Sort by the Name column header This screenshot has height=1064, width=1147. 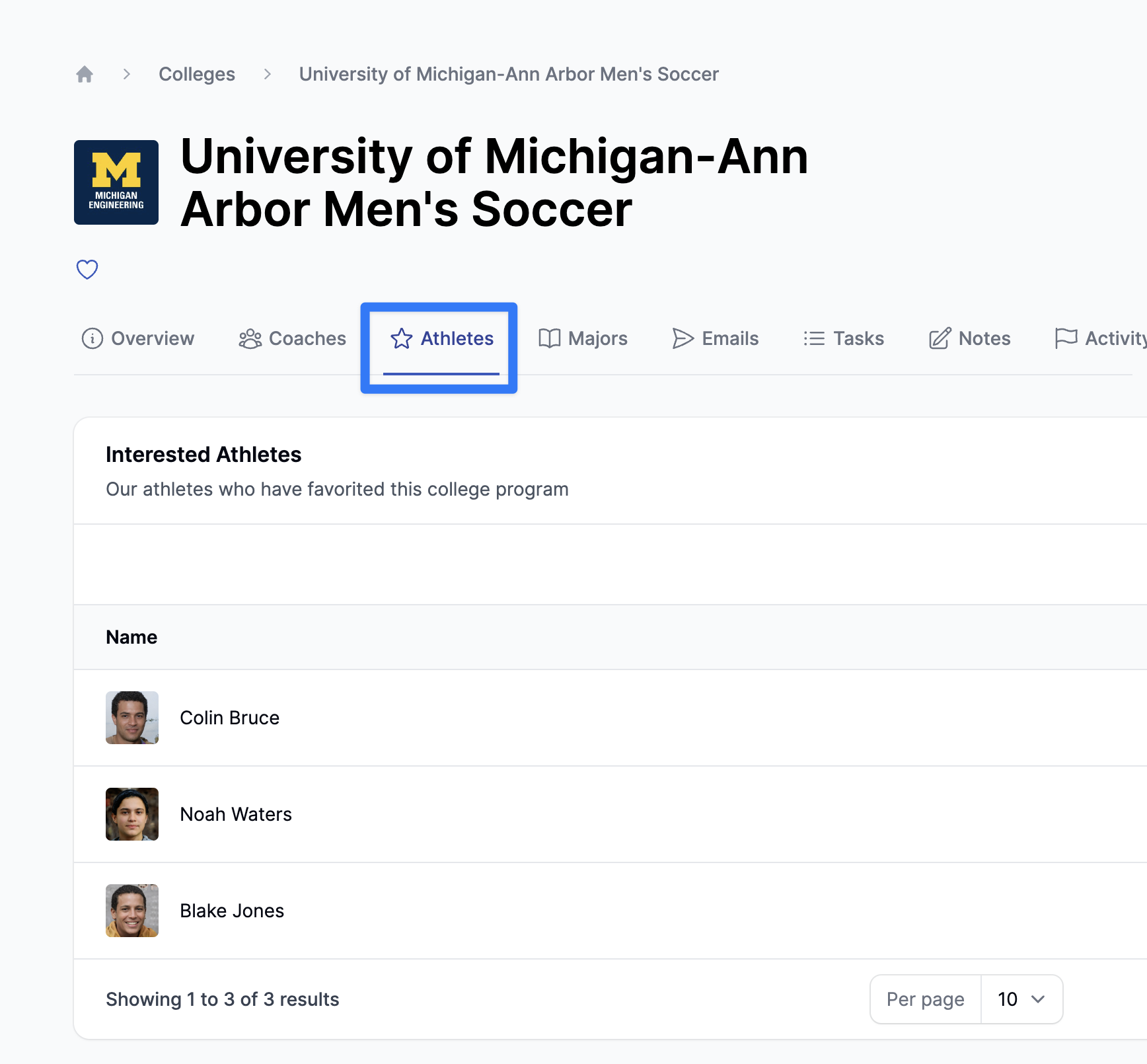click(131, 637)
